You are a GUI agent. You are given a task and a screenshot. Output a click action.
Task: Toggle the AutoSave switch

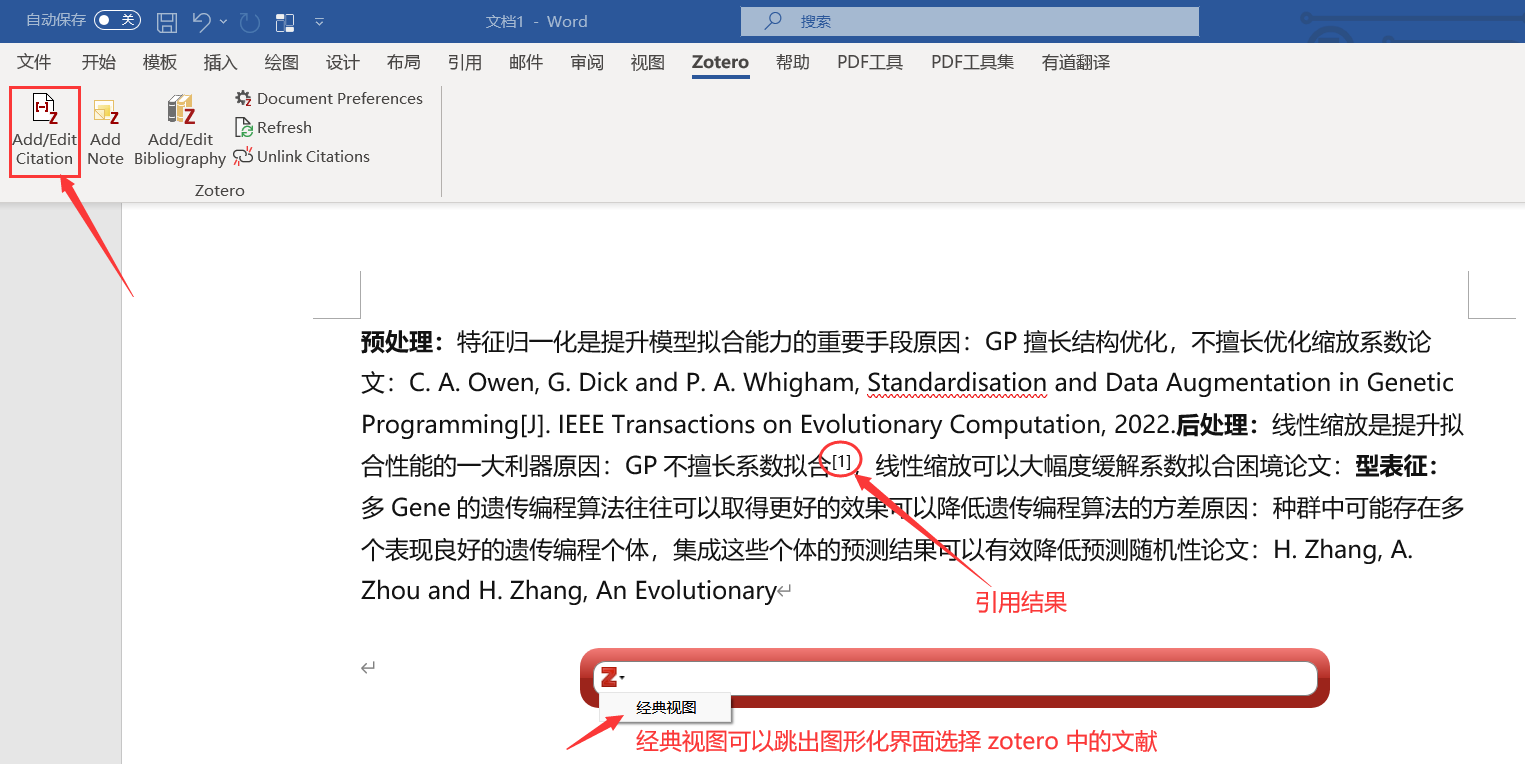[x=117, y=20]
